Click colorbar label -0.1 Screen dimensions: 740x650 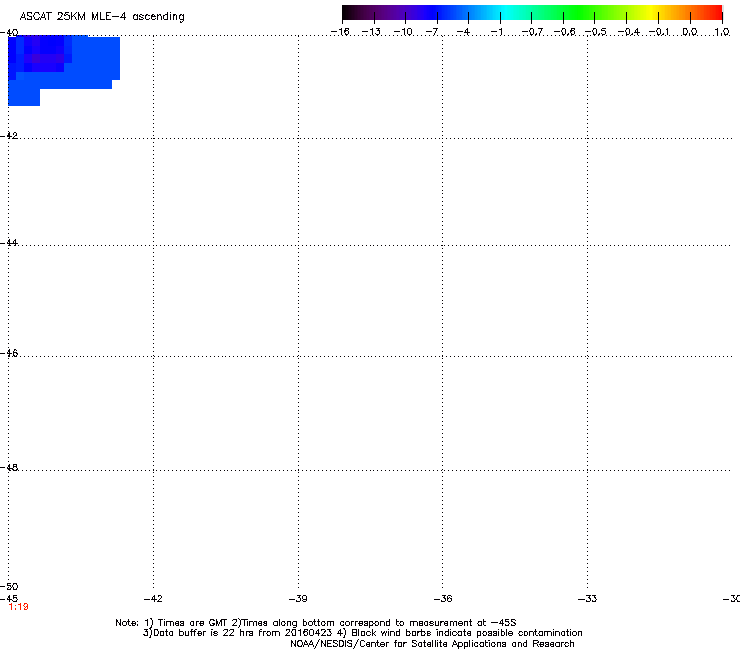[x=659, y=32]
